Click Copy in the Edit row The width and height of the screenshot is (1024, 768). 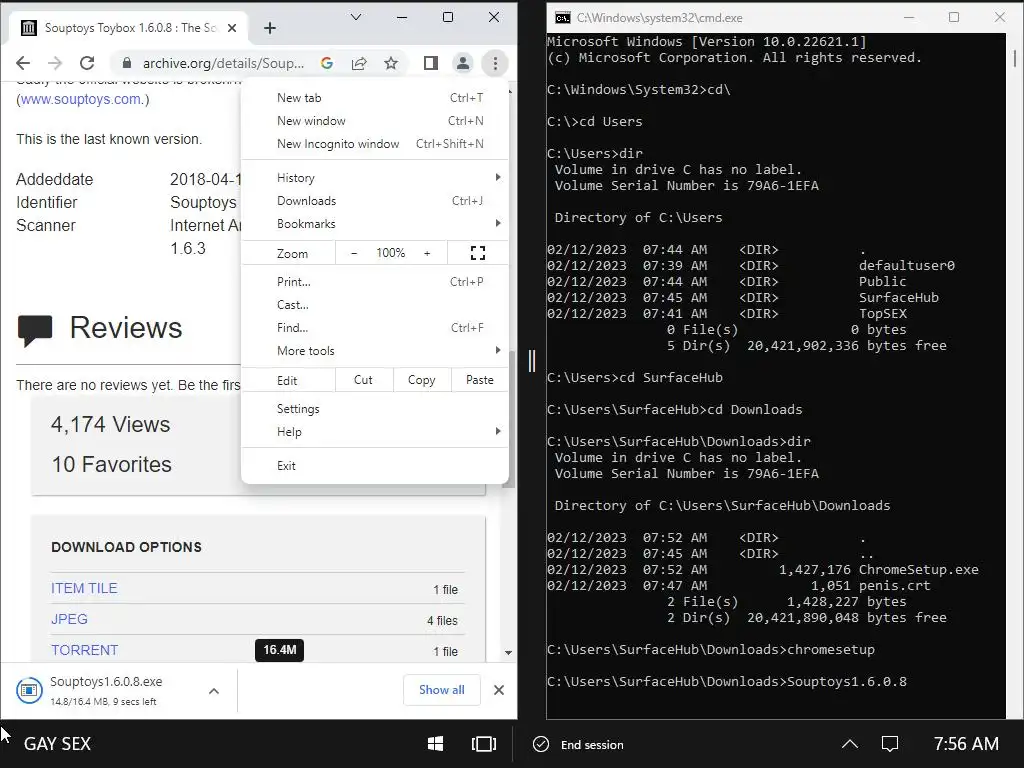click(421, 379)
